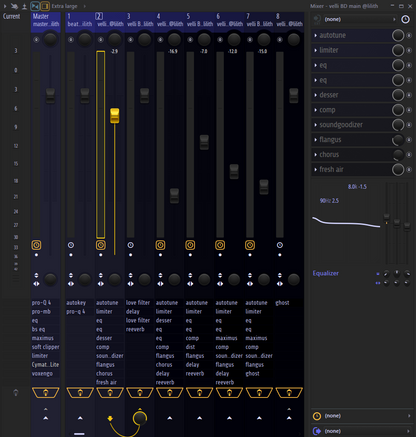Screen dimensions: 416x437
Task: Open the latency (none) dropdown
Action: point(368,416)
